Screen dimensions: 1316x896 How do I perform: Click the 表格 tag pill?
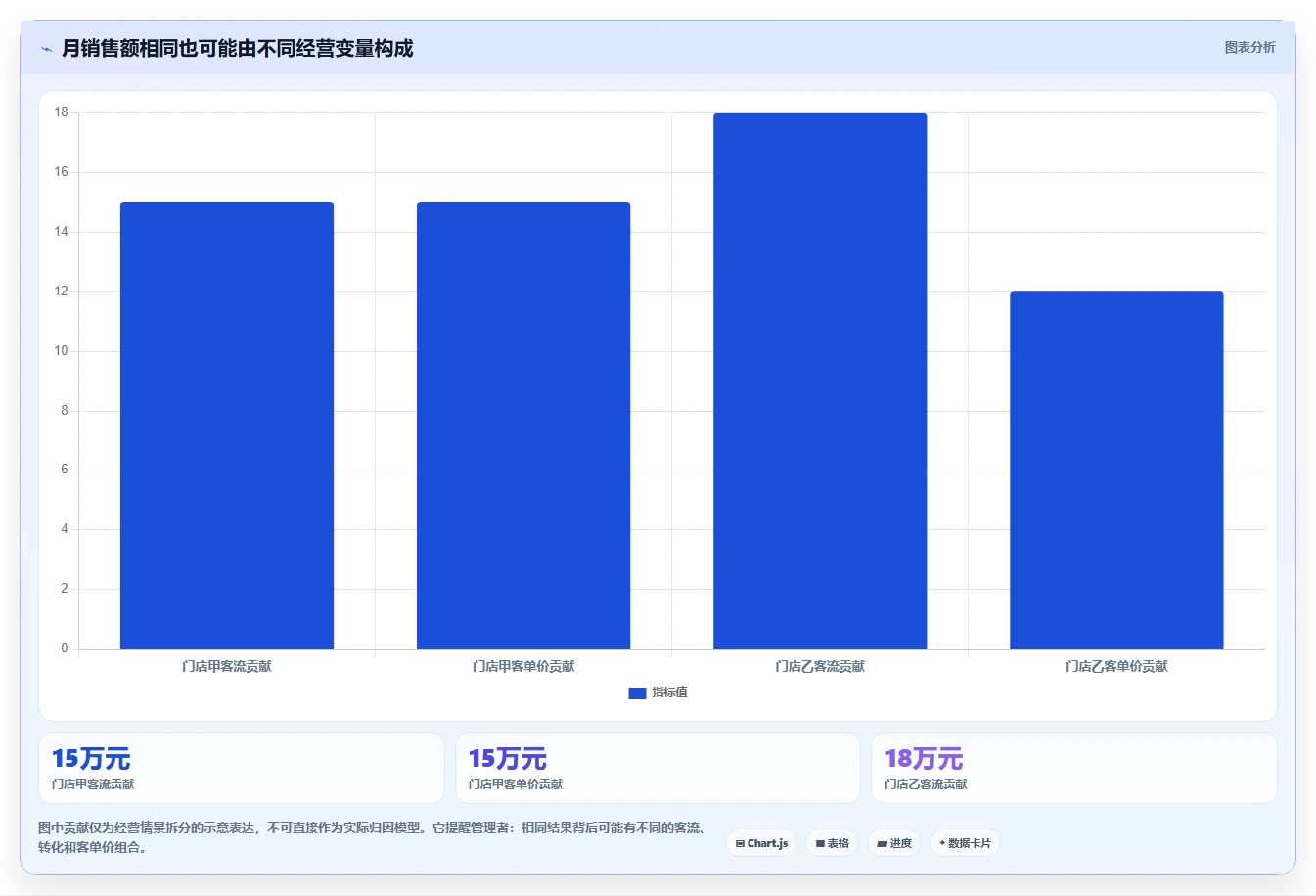click(x=832, y=843)
